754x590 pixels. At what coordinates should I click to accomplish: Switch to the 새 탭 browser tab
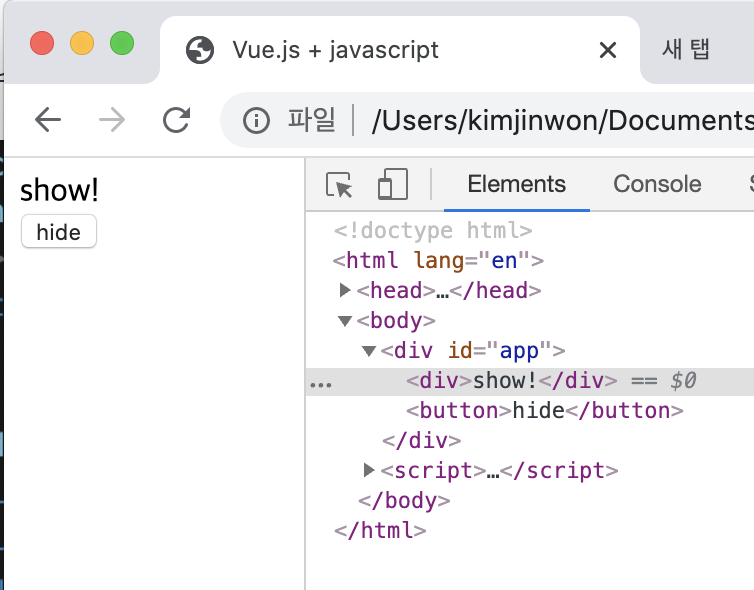tap(686, 50)
